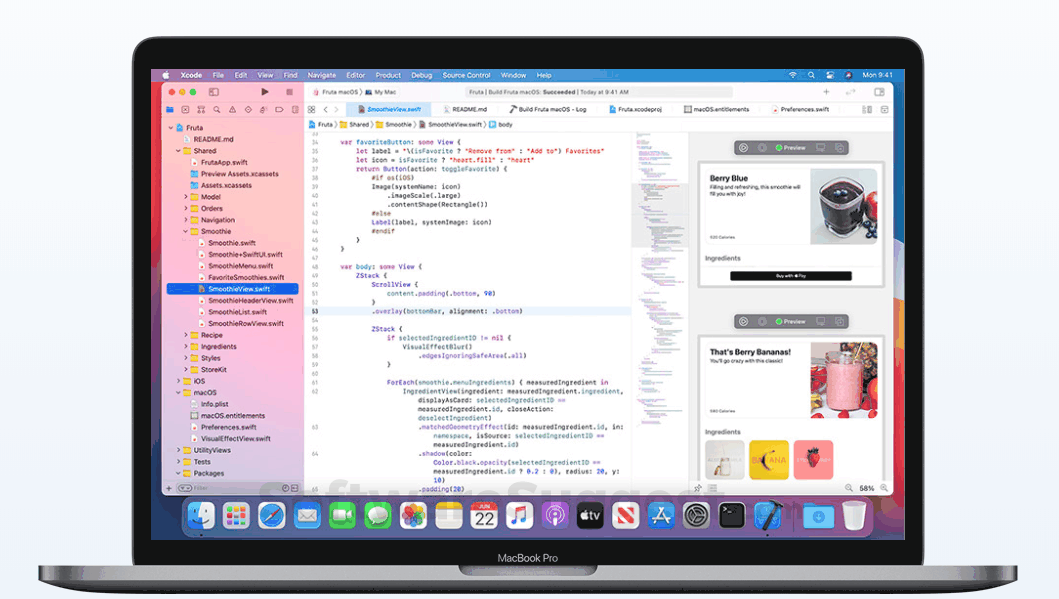Select the banana ingredient card

pos(769,460)
